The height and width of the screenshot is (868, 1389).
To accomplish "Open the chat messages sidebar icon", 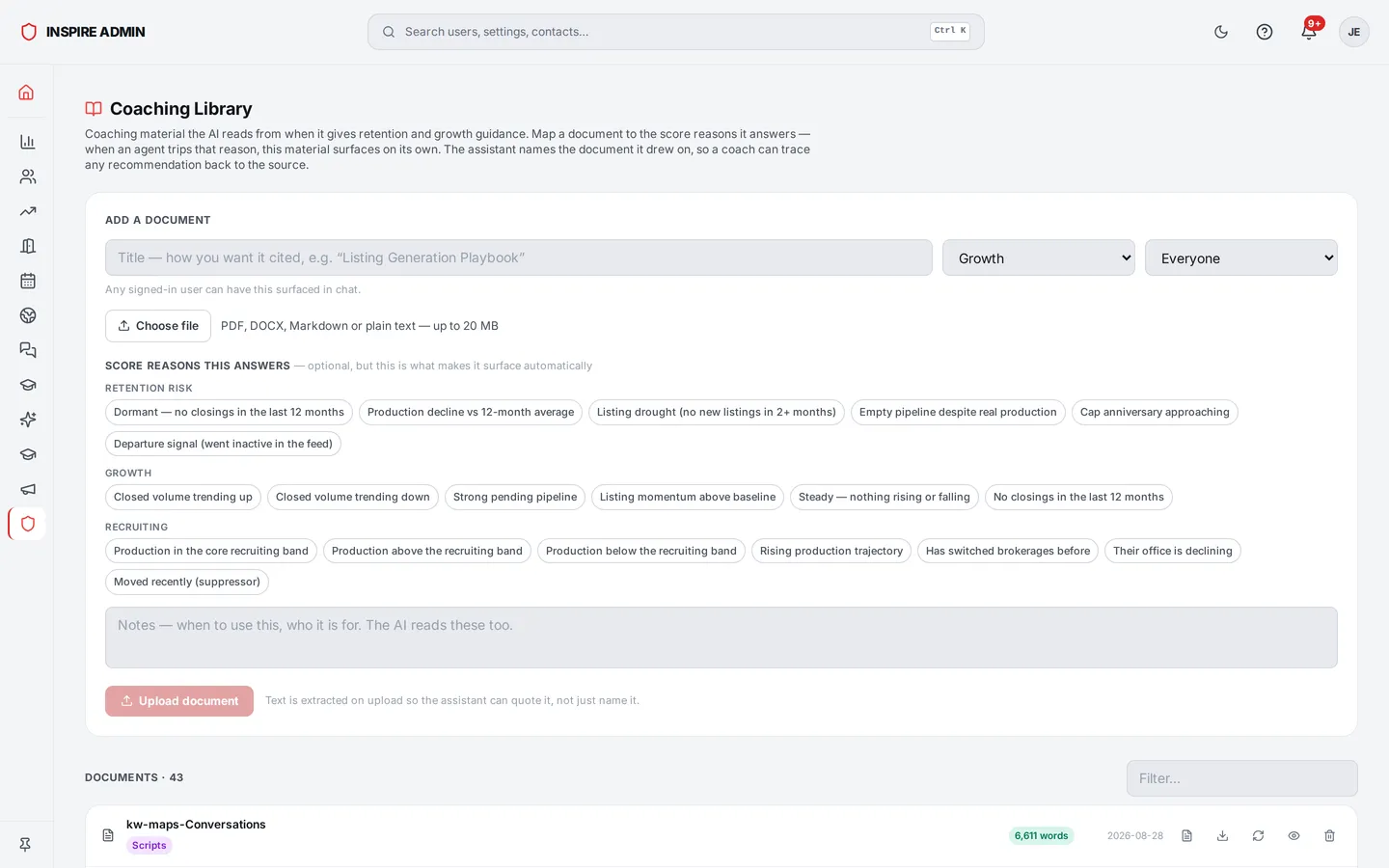I will click(x=27, y=350).
